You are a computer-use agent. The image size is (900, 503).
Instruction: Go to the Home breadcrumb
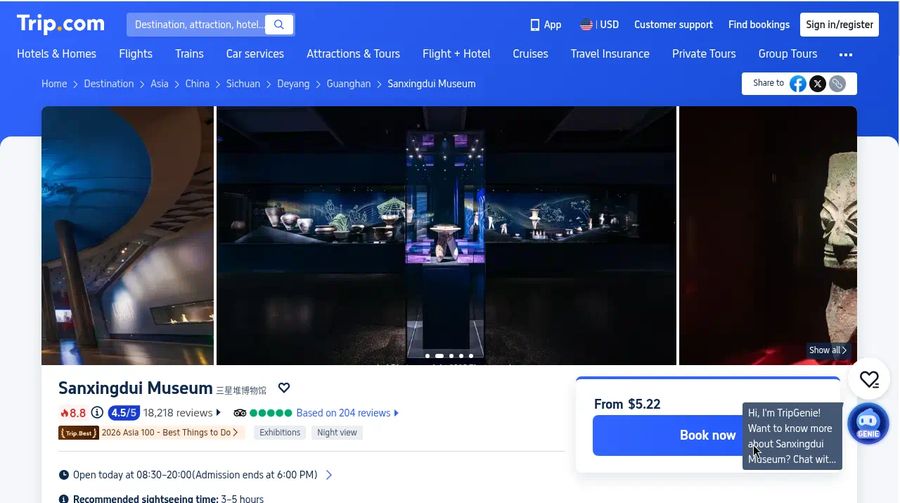(x=54, y=84)
